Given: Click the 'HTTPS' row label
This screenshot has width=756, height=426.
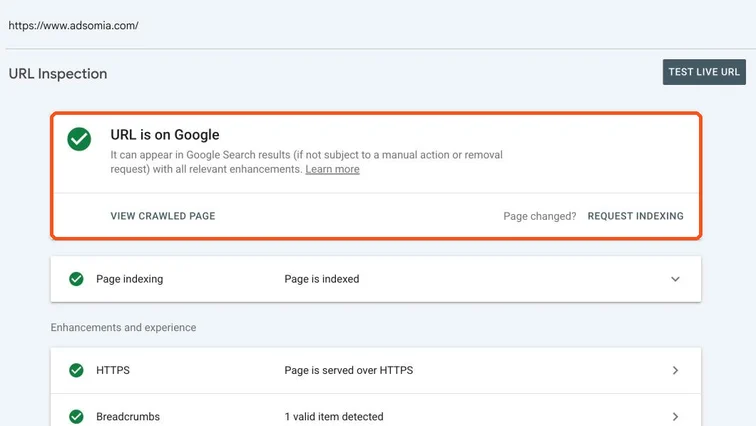Looking at the screenshot, I should pos(113,370).
